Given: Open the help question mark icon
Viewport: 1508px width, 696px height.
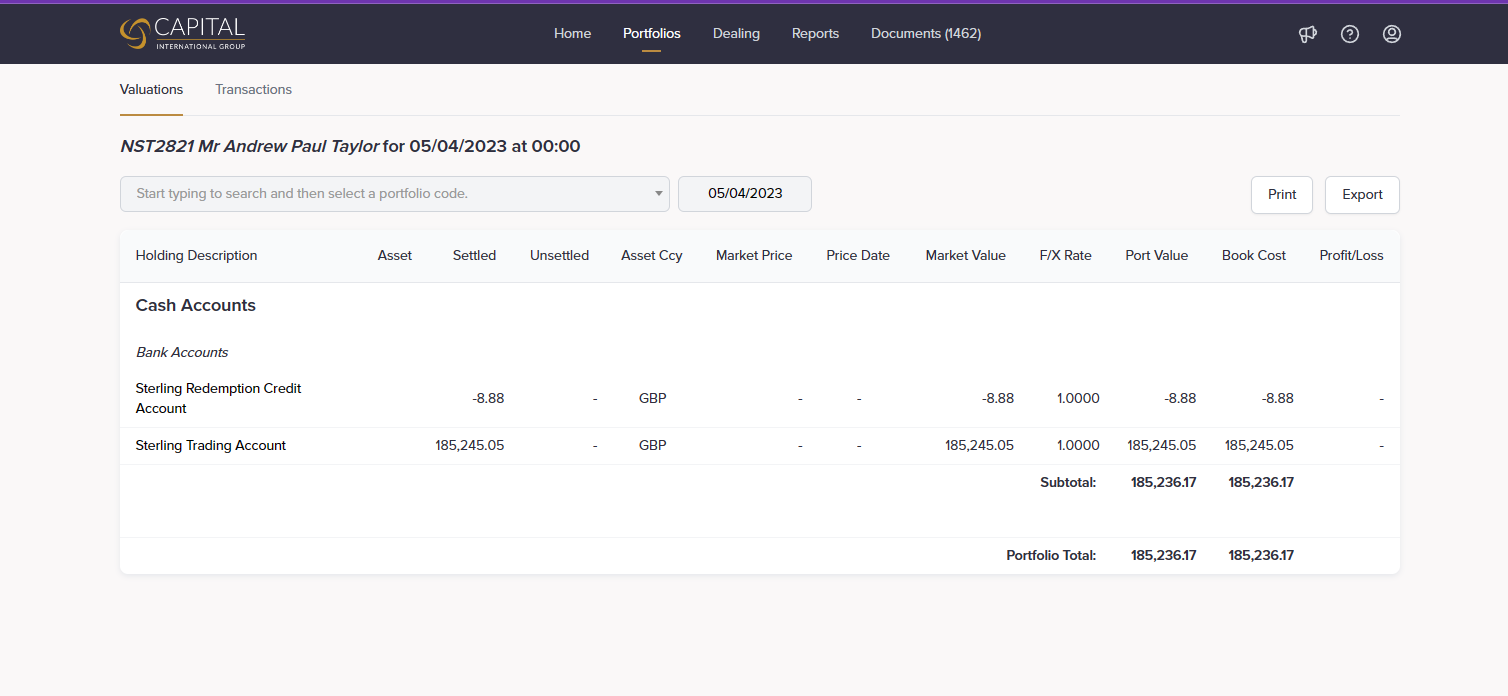Looking at the screenshot, I should click(x=1349, y=34).
